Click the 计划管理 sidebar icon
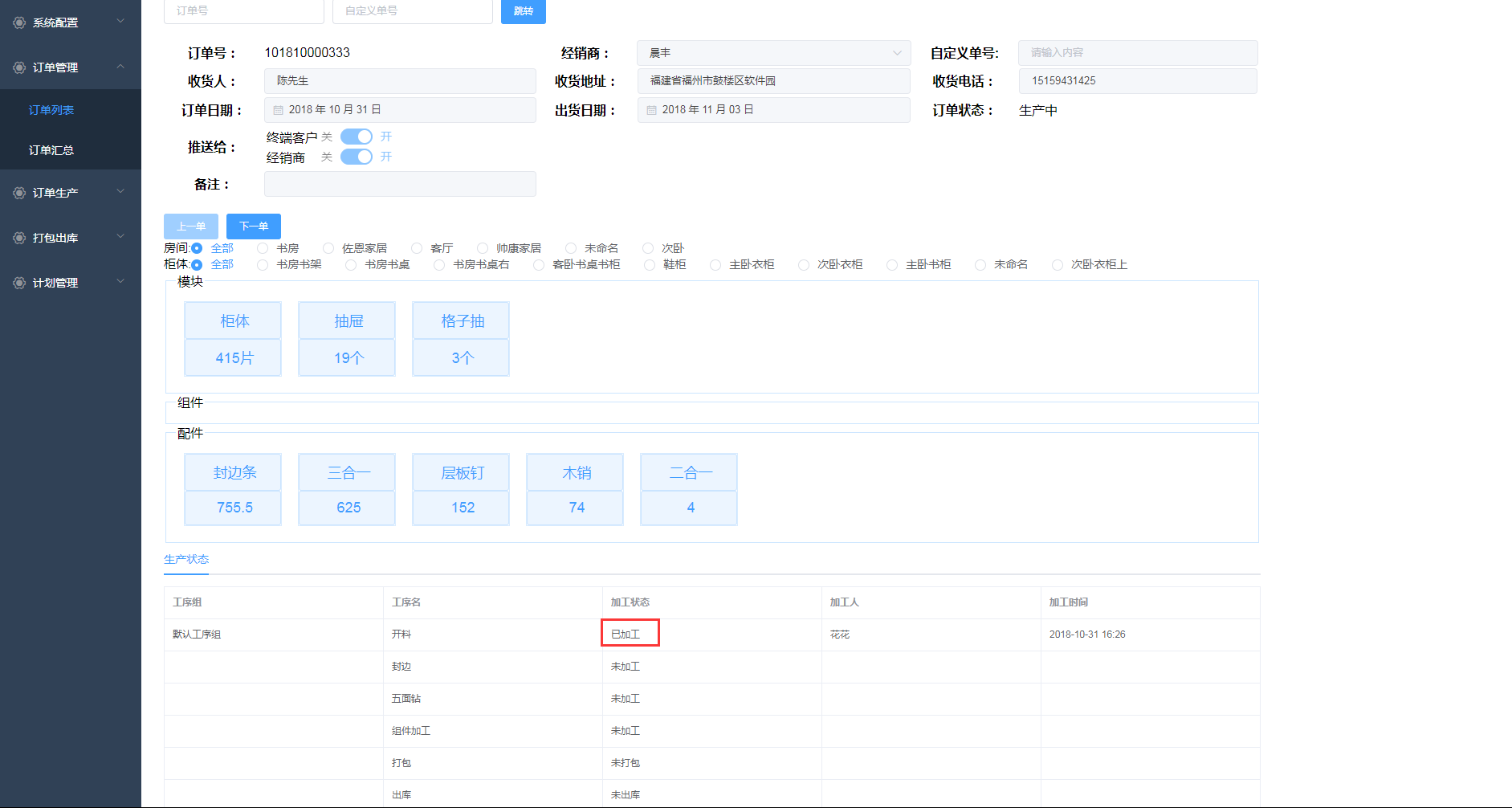 click(x=19, y=283)
